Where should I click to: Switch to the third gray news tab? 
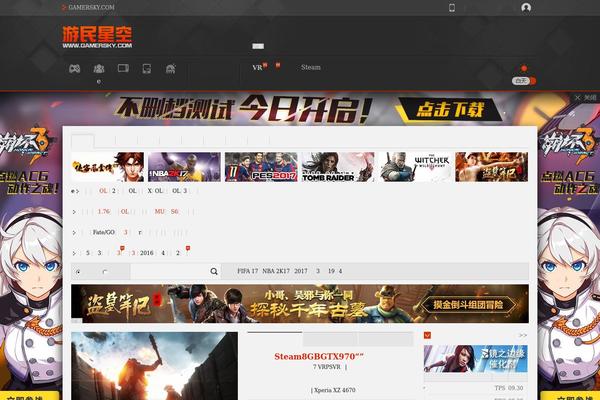pos(386,339)
